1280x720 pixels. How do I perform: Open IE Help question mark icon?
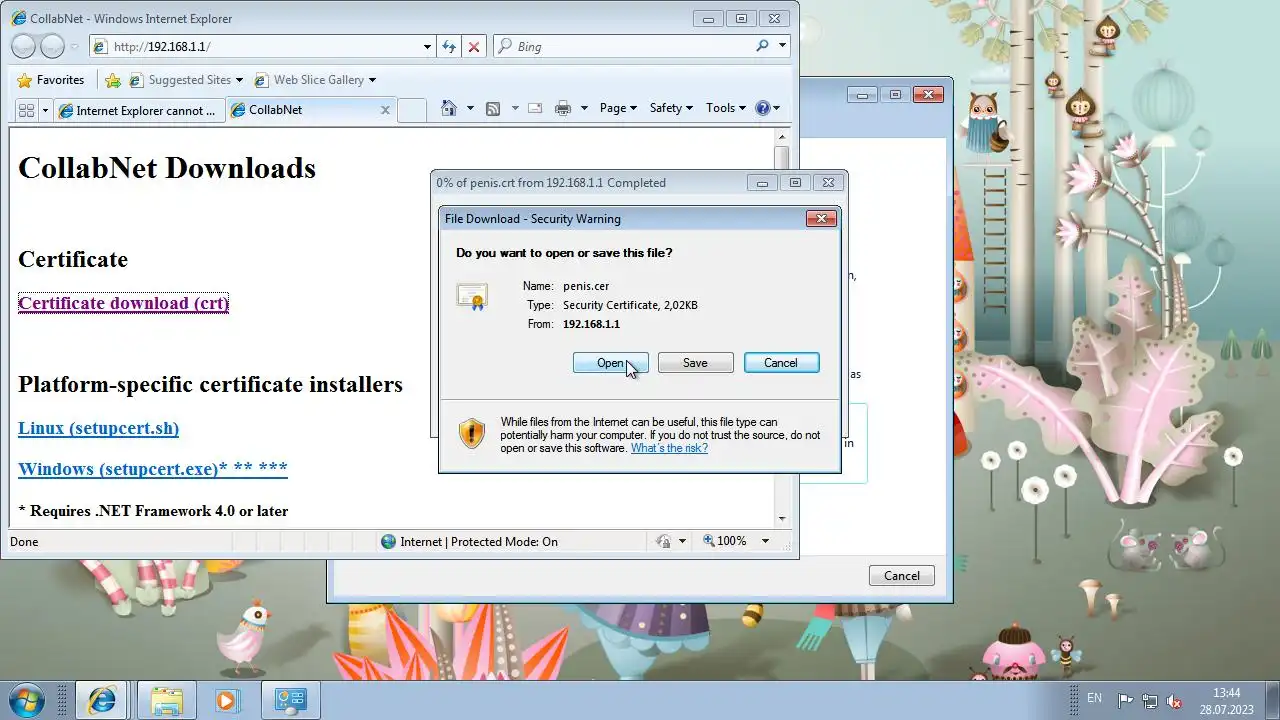click(763, 108)
